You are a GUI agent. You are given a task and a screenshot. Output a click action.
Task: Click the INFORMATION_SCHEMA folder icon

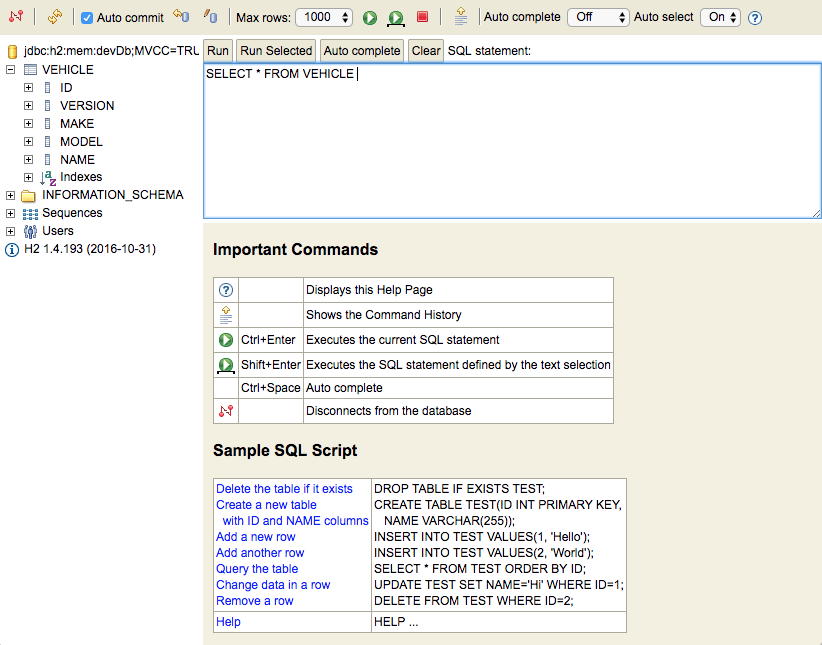pos(28,196)
